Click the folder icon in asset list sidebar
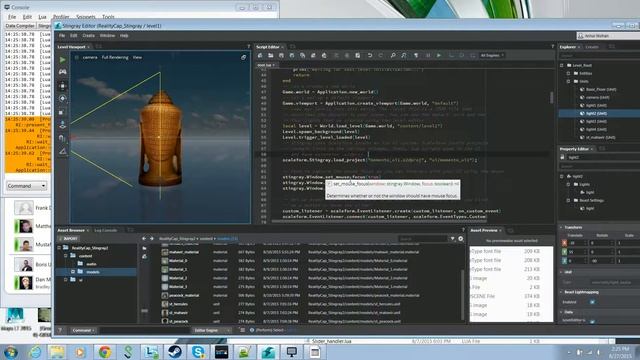 point(144,248)
